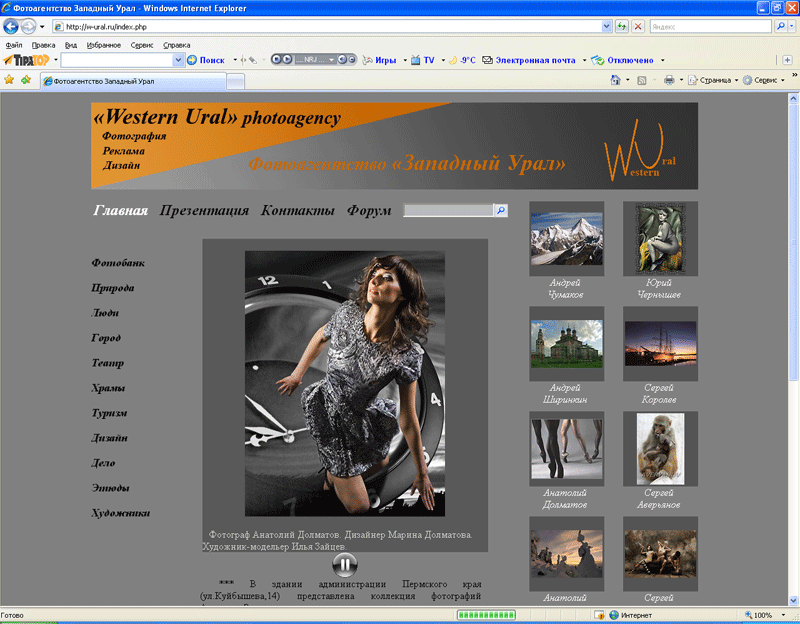Click the RSS feeds icon
Image resolution: width=800 pixels, height=624 pixels.
642,80
